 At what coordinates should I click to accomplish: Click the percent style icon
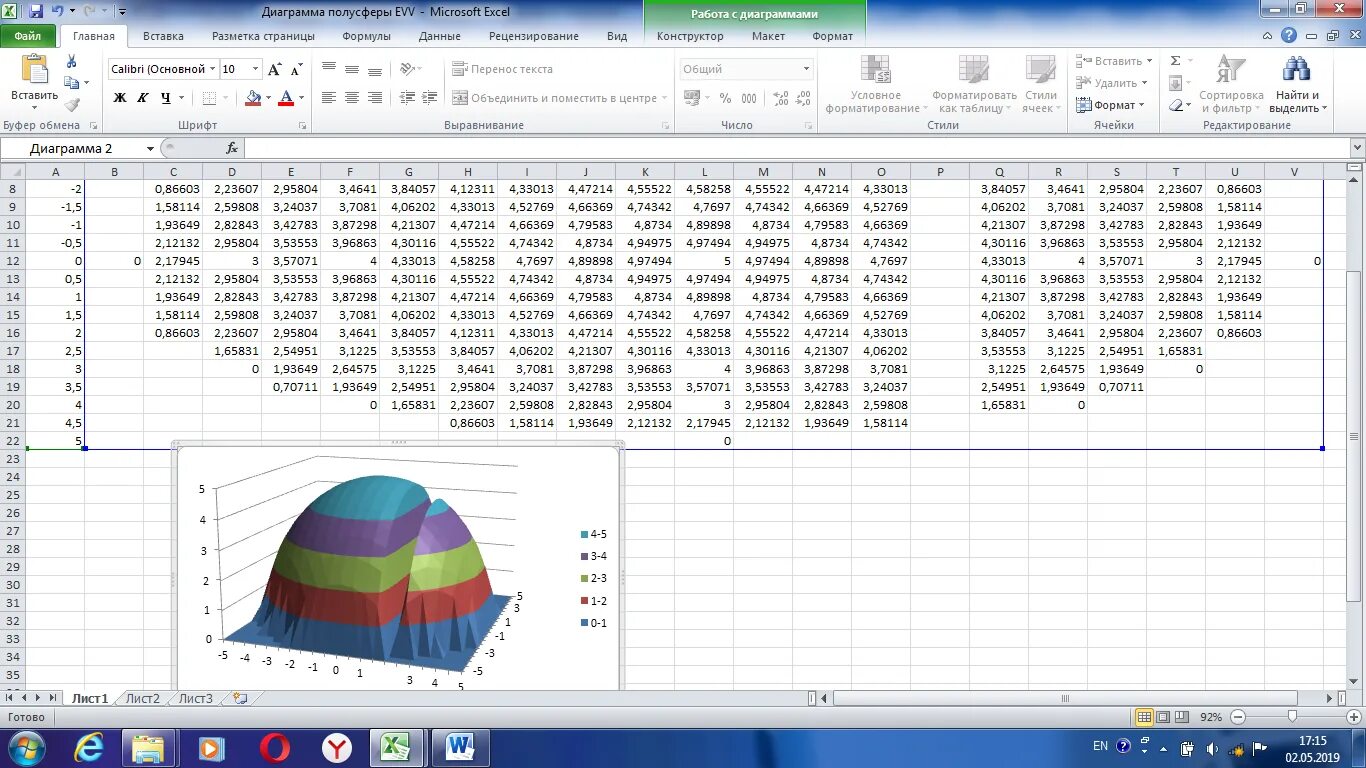click(x=725, y=98)
